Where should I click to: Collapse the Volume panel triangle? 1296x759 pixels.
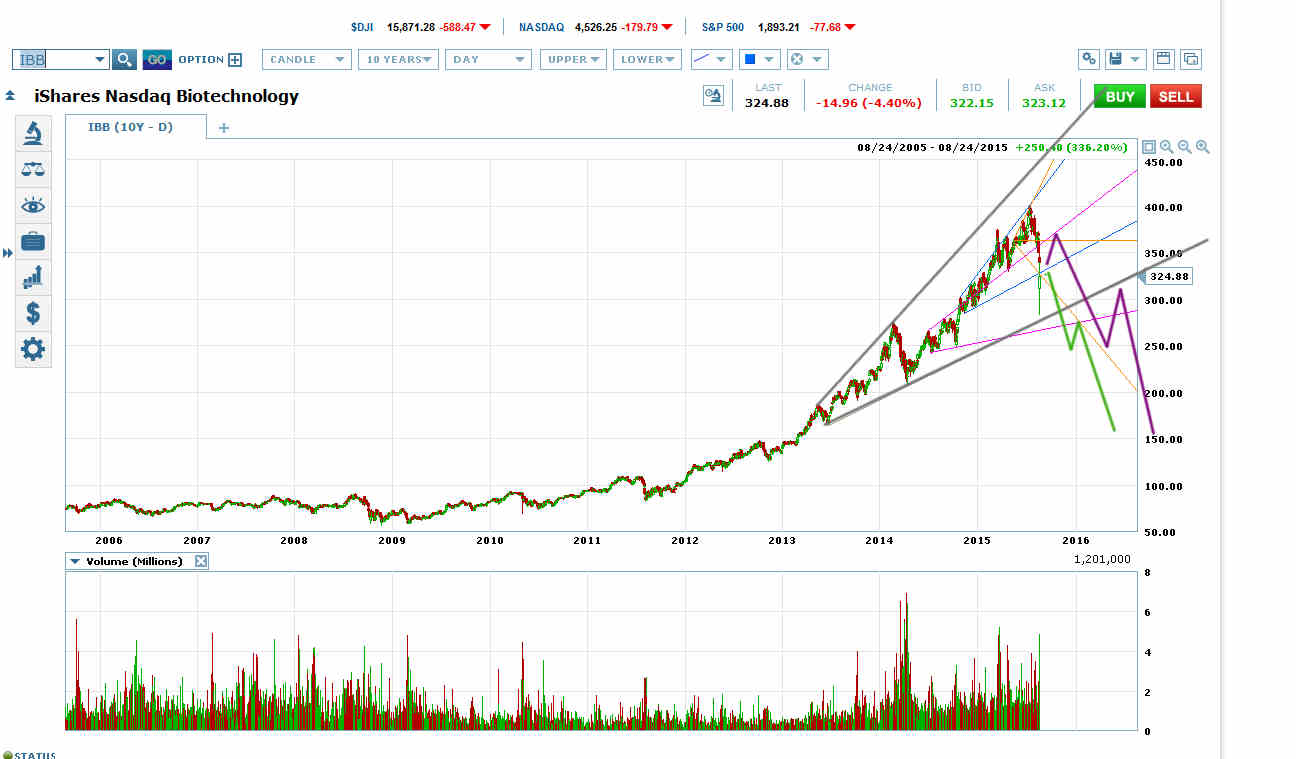[75, 561]
